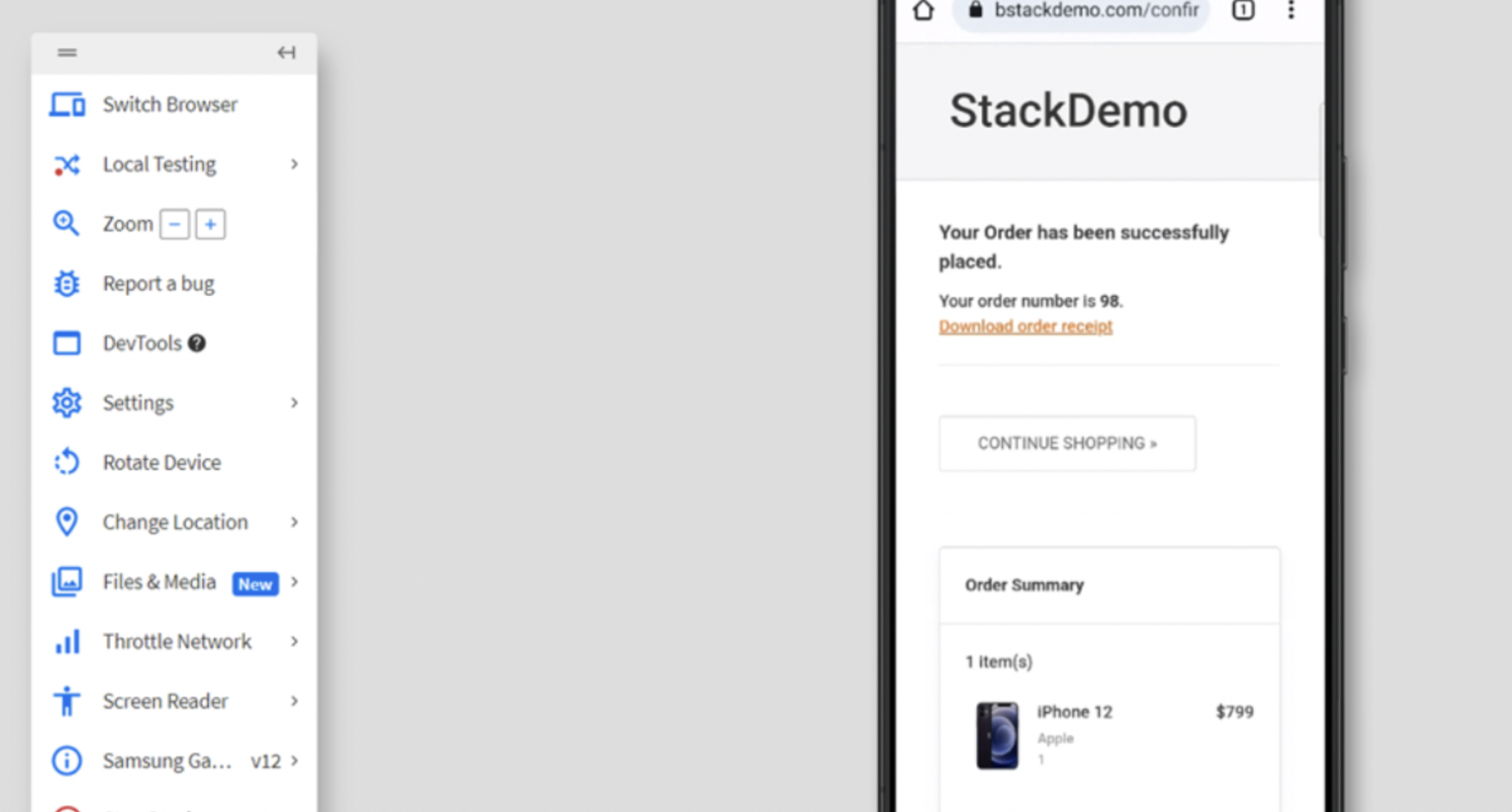Rotate the device orientation
The image size is (1512, 812).
(x=161, y=462)
